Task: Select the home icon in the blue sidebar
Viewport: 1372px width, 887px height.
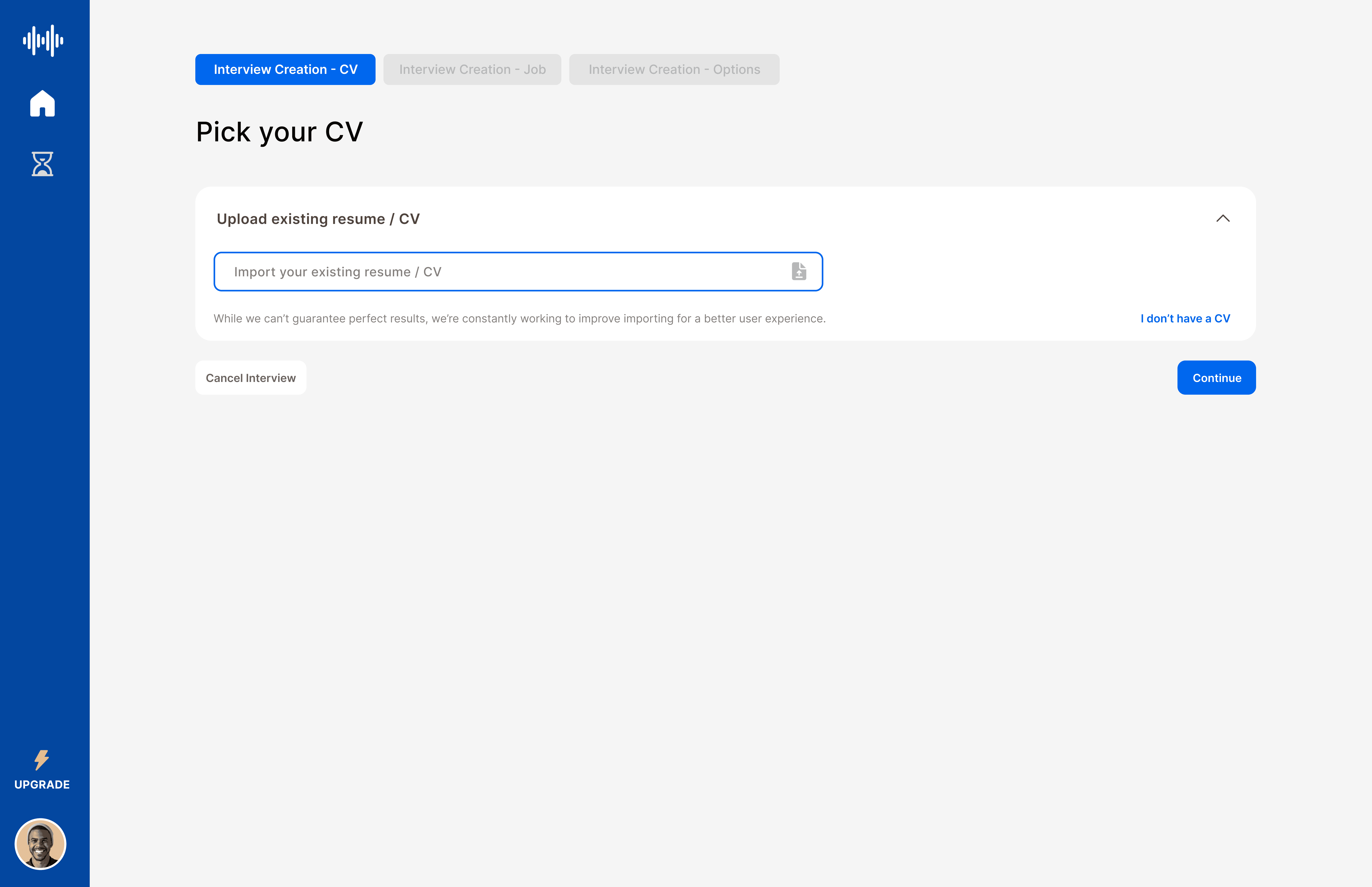Action: click(x=42, y=104)
